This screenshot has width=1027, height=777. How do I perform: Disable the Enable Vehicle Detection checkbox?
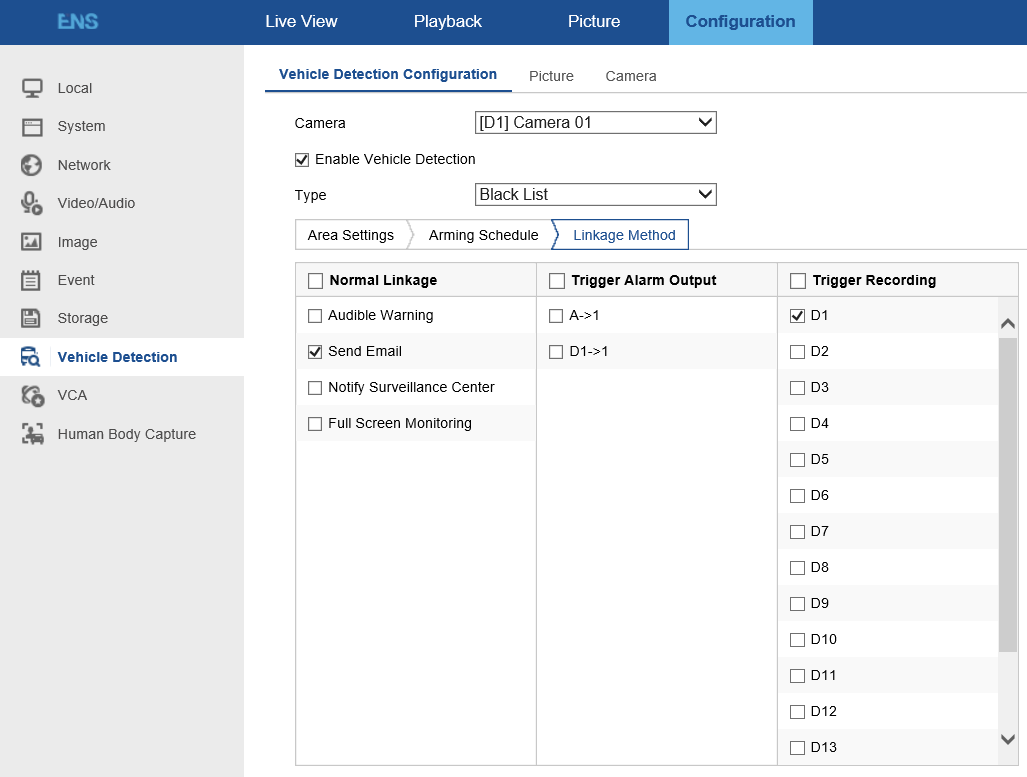click(x=302, y=160)
